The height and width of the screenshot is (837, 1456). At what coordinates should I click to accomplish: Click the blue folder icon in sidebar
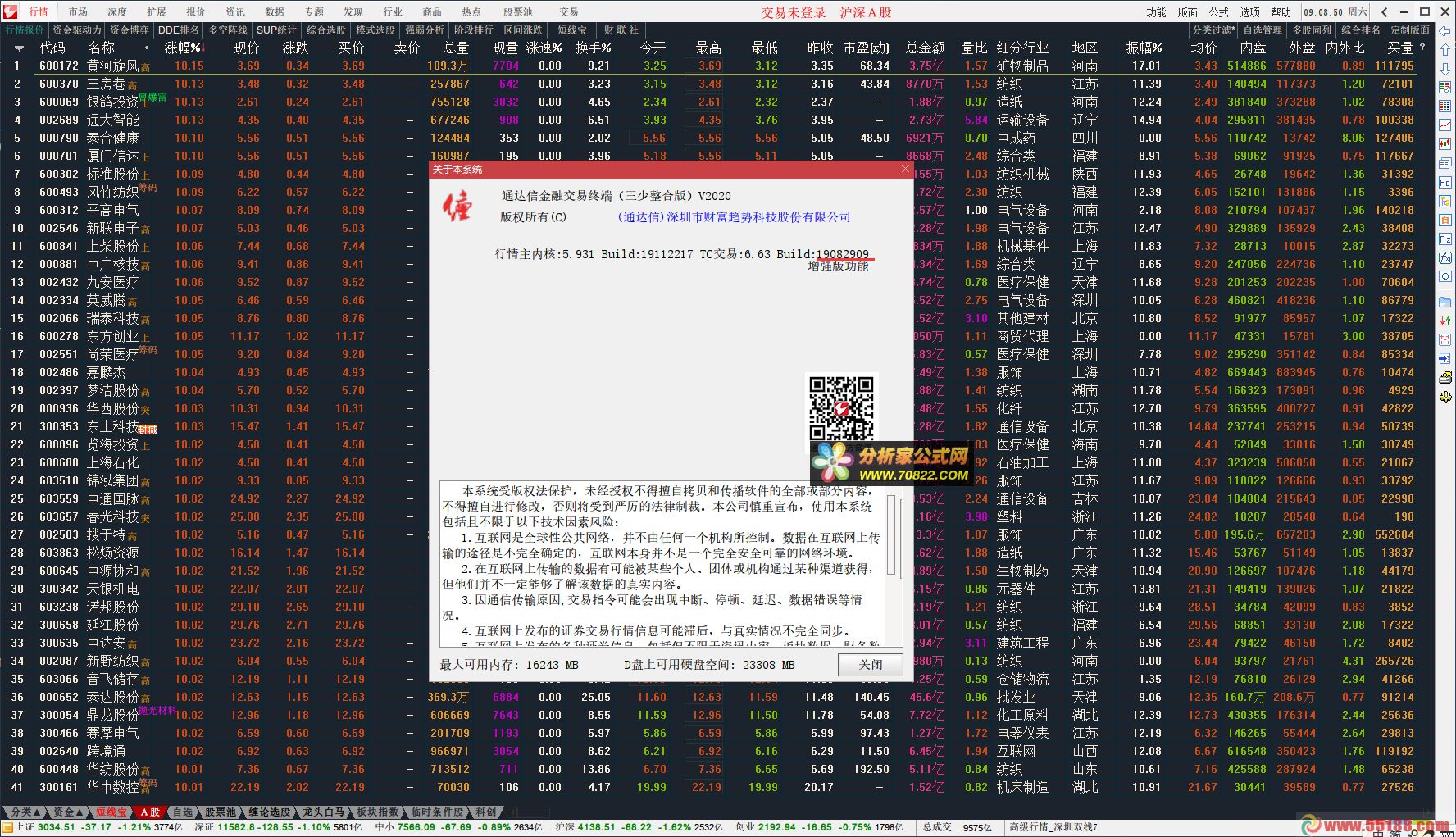point(1445,302)
